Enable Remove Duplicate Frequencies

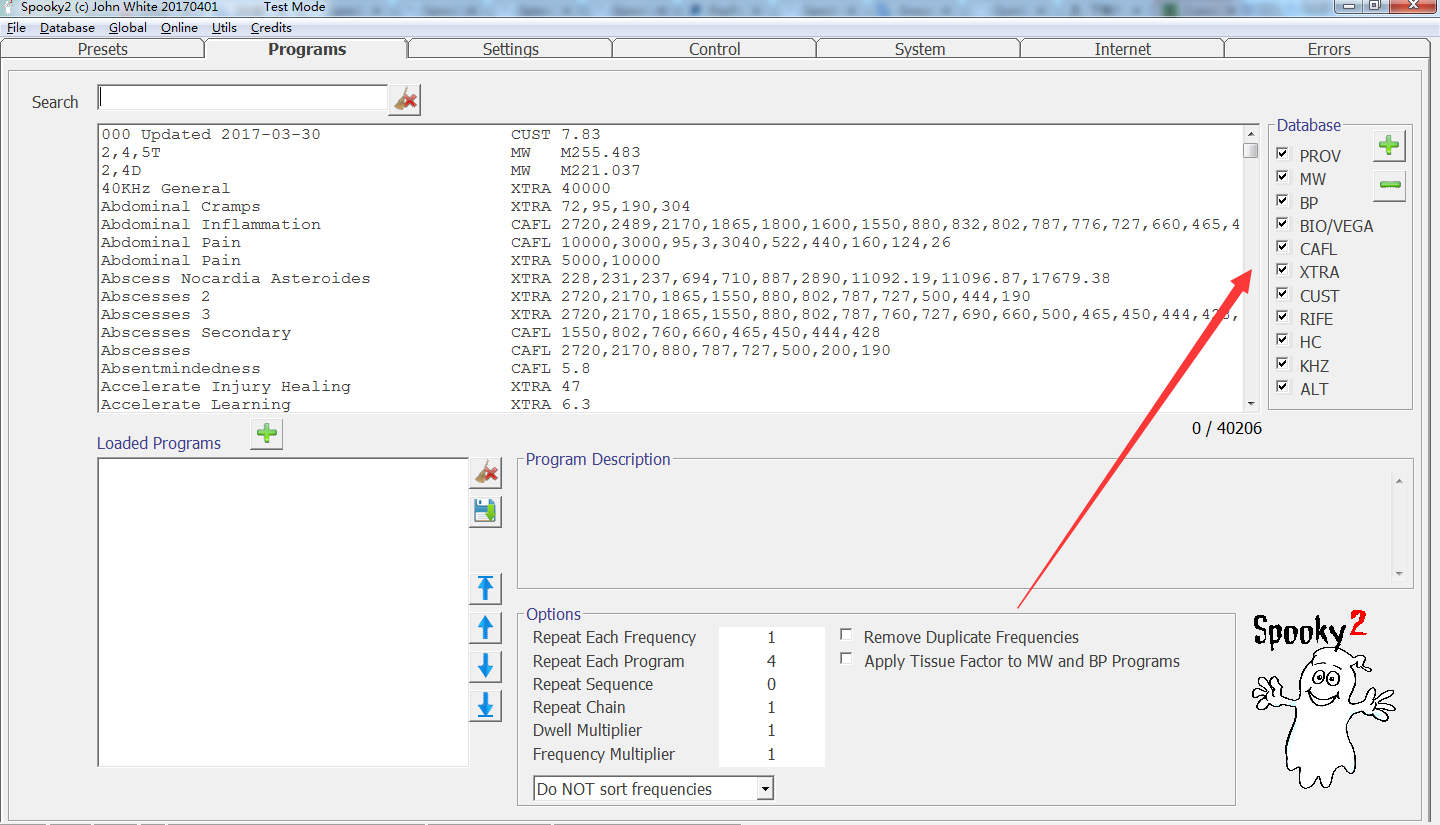tap(846, 635)
